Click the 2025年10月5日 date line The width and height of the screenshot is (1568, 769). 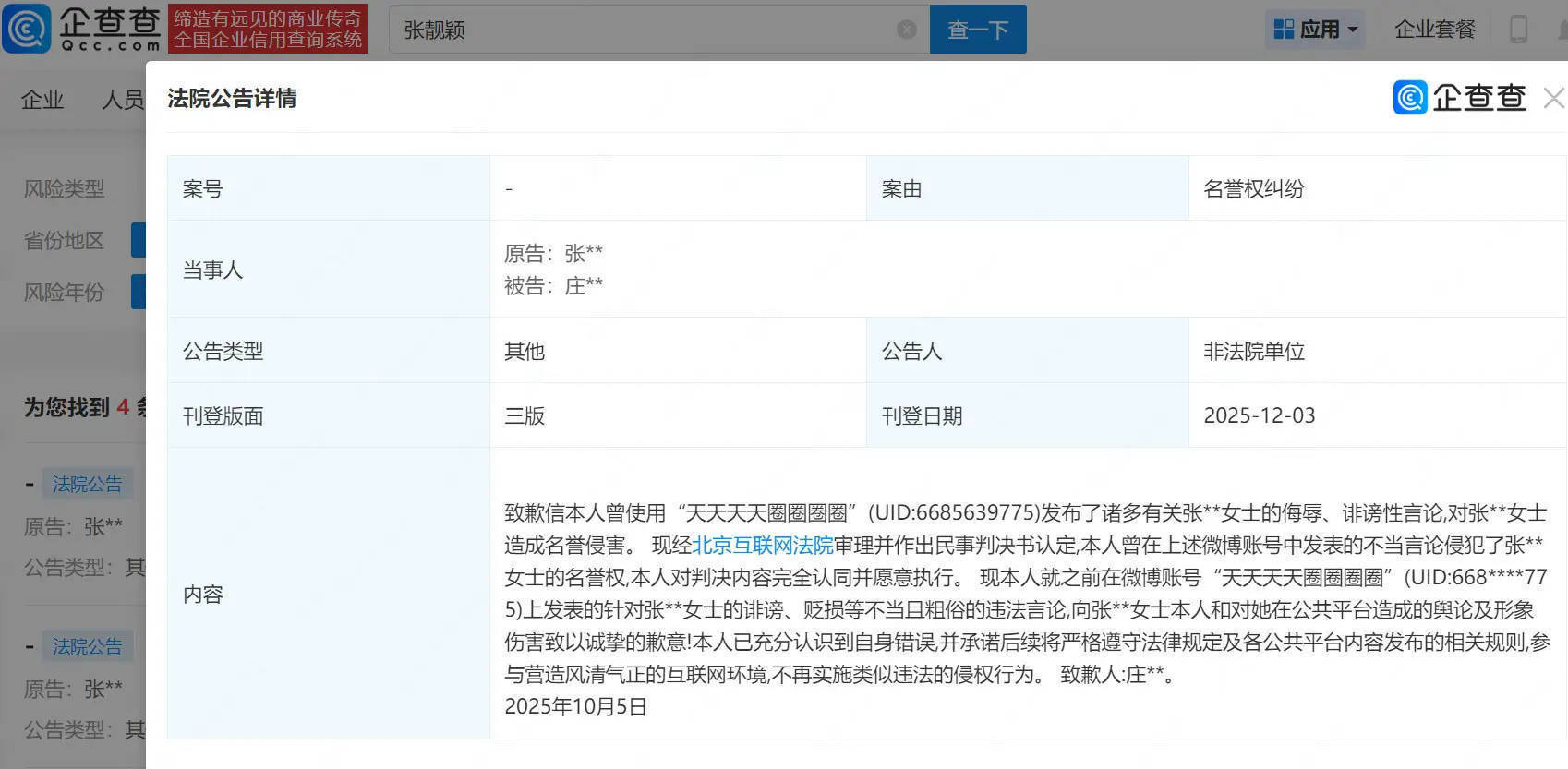click(575, 707)
